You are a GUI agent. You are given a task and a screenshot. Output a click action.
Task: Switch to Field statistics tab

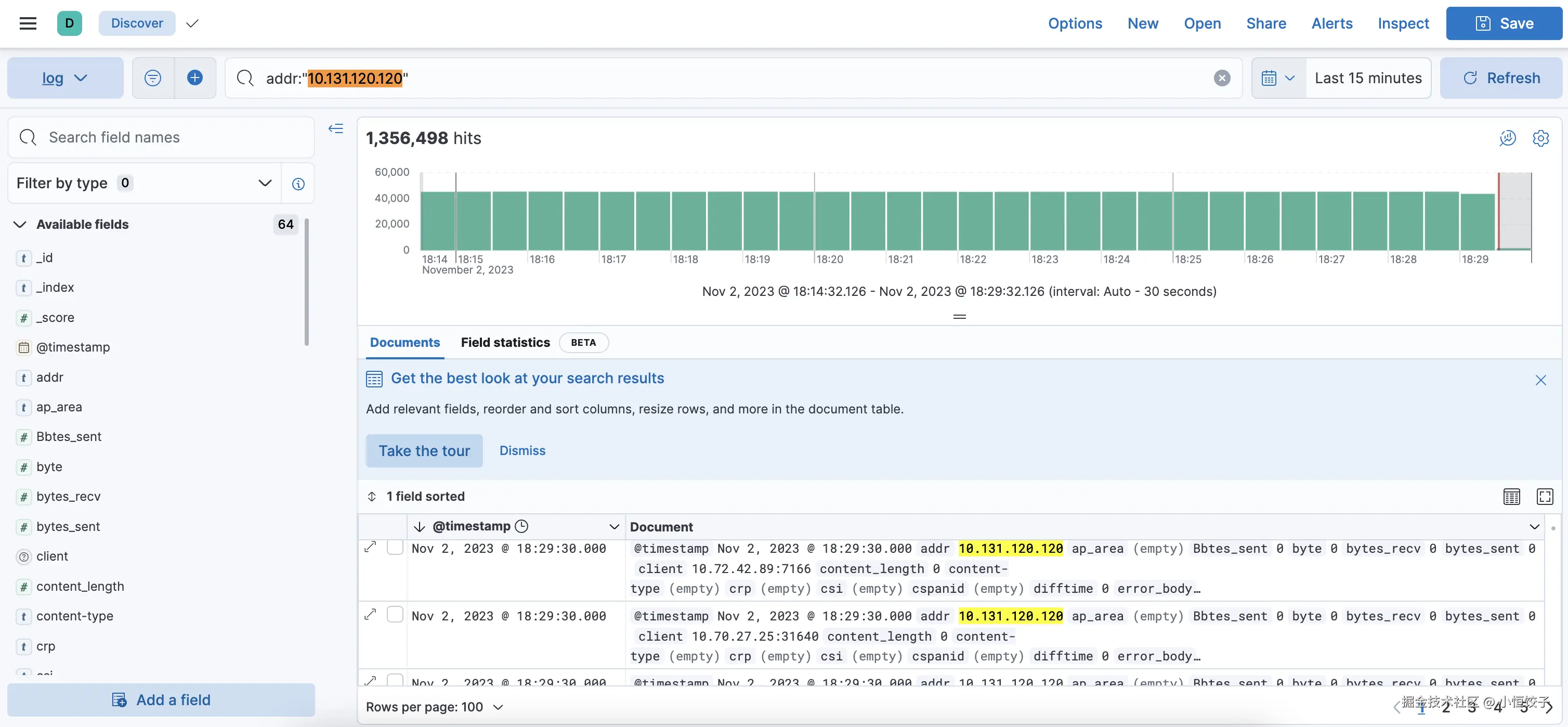coord(505,343)
